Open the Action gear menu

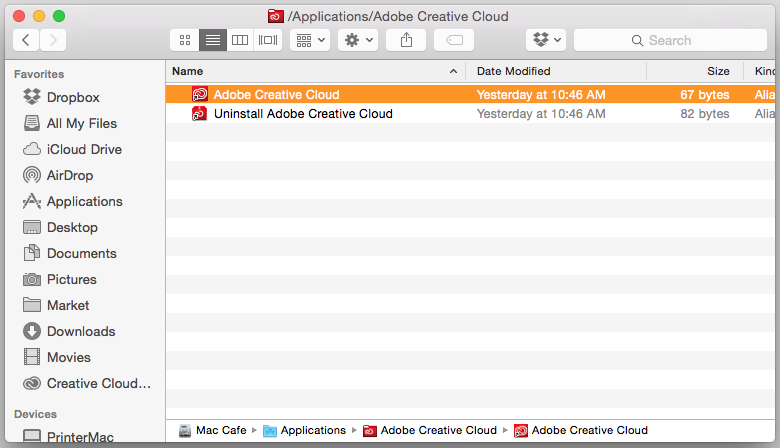click(x=358, y=40)
